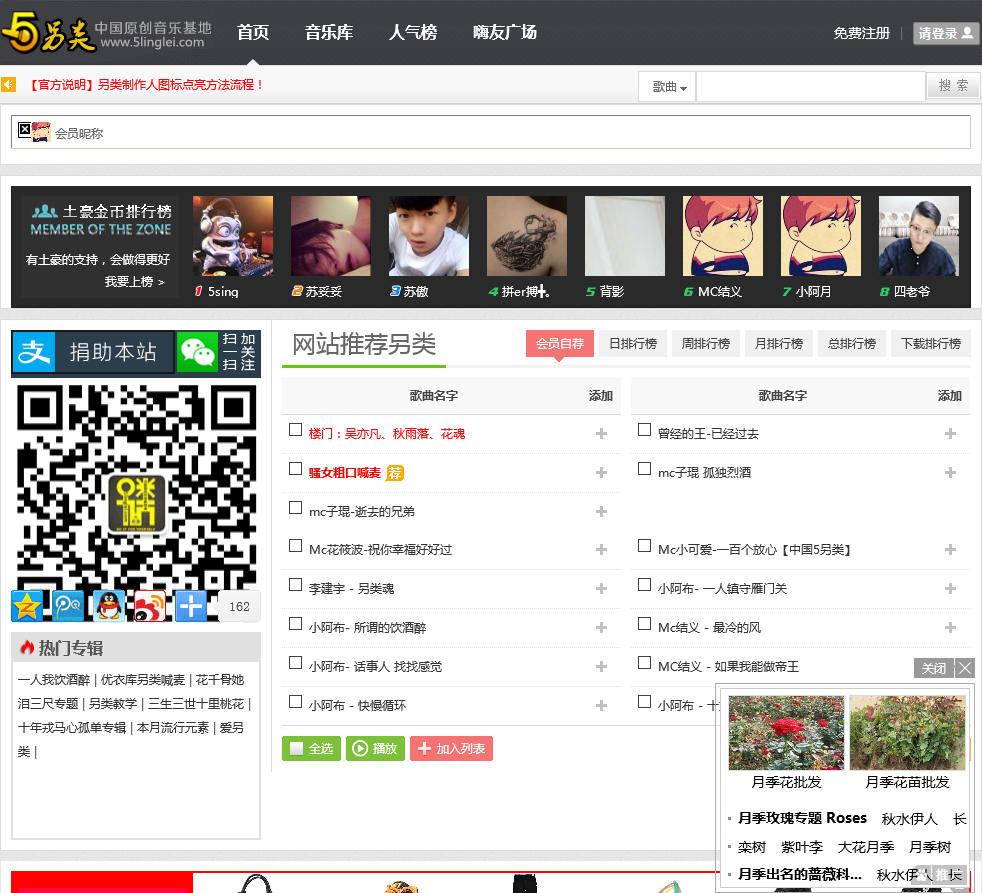Viewport: 982px width, 893px height.
Task: Share to Qzone star icon
Action: (27, 606)
